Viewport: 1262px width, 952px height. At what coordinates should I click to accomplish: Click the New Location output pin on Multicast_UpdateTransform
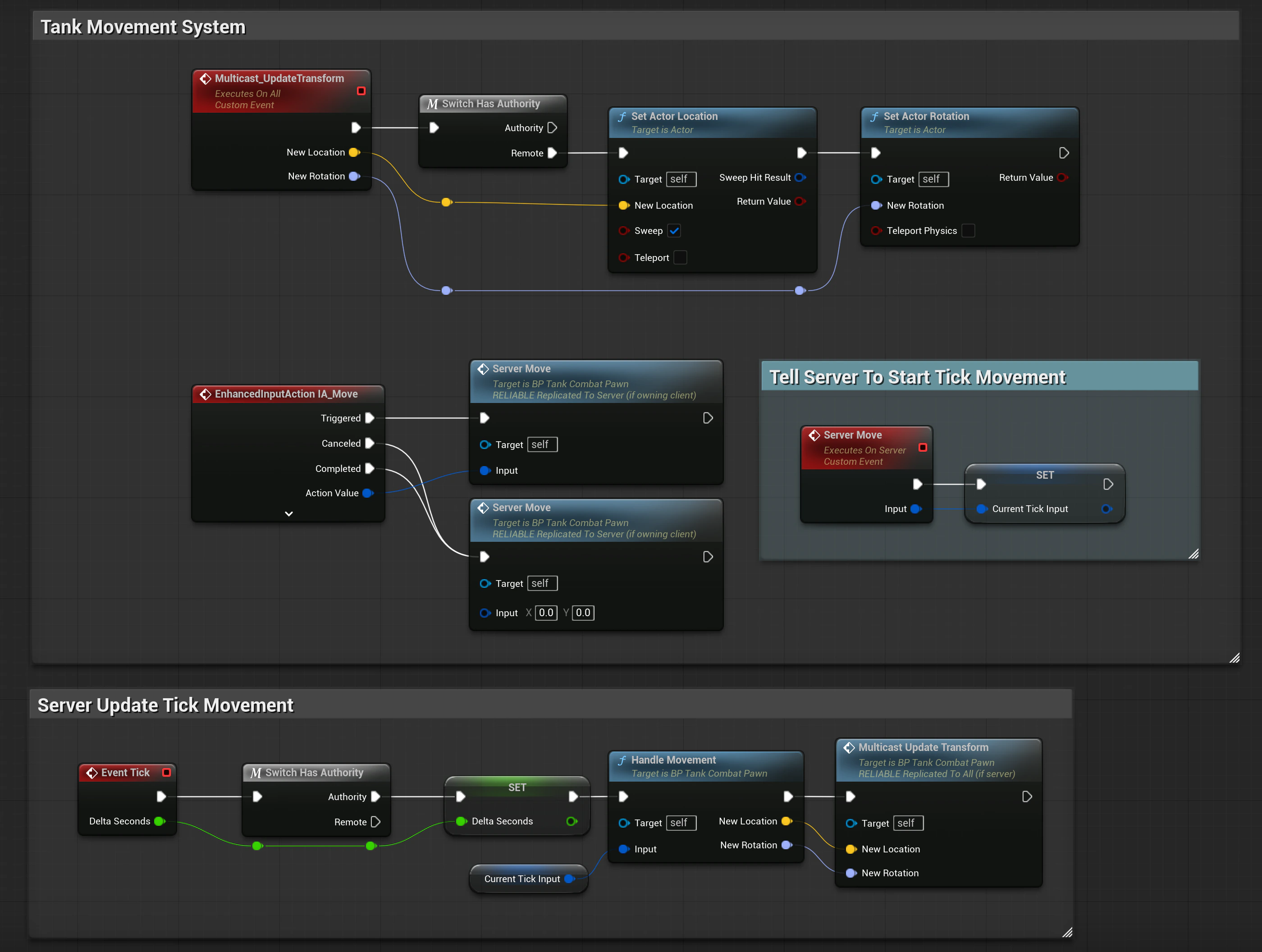(x=354, y=152)
